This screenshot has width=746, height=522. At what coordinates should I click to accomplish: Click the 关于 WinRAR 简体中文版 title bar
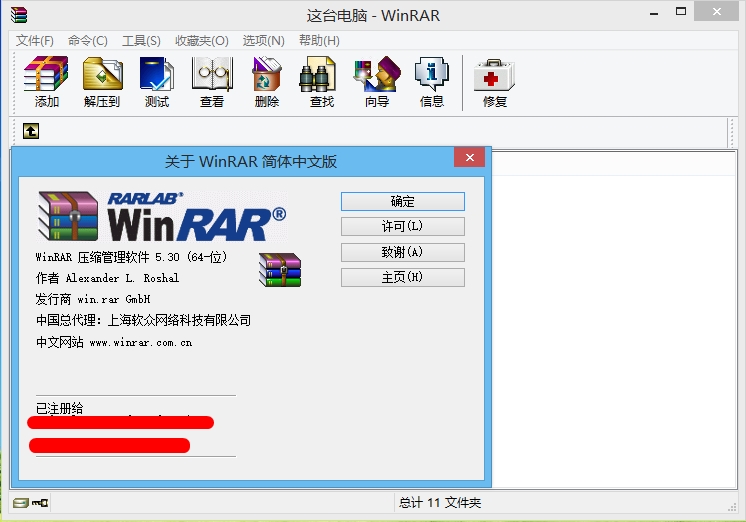click(x=251, y=161)
